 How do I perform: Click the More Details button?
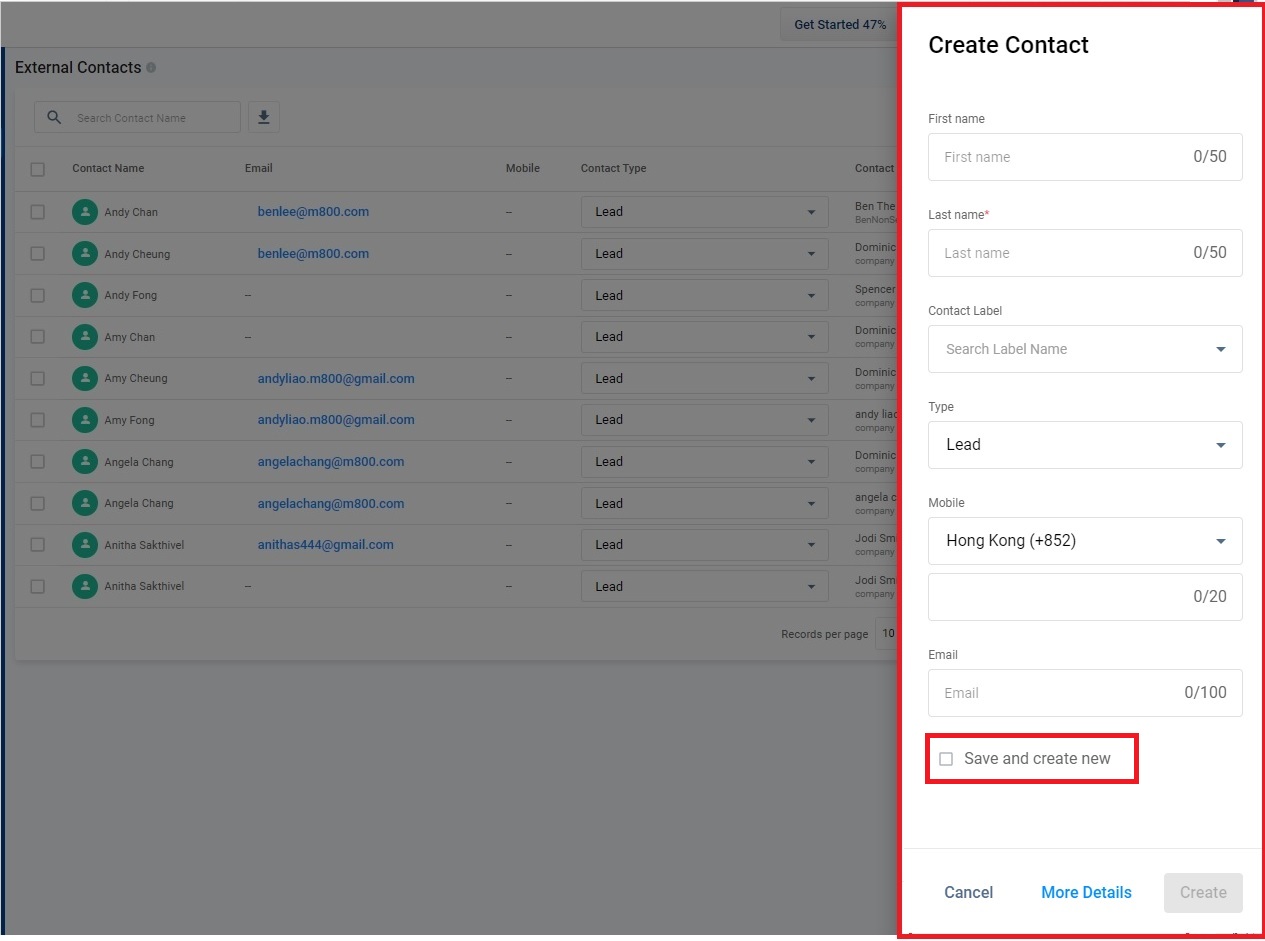[1086, 892]
